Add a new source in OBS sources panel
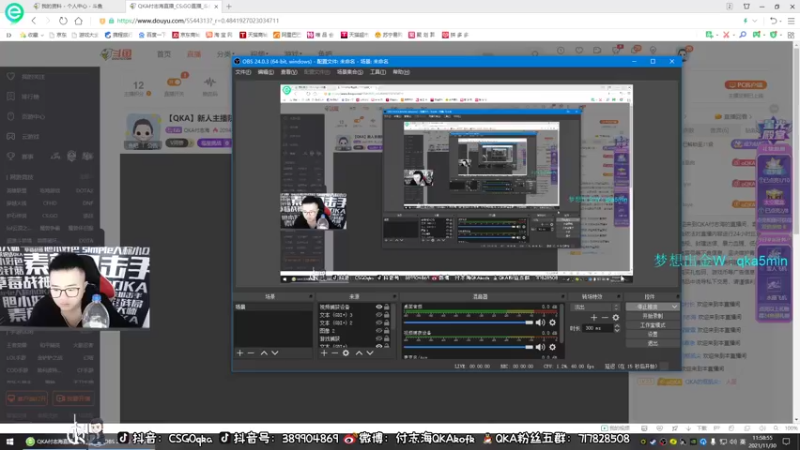Viewport: 800px width, 450px height. pyautogui.click(x=324, y=353)
